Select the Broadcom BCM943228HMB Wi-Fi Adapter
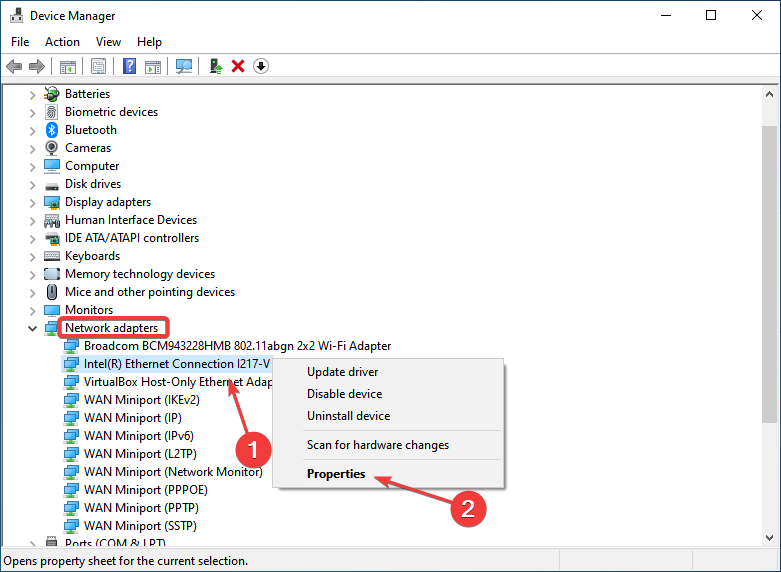781x572 pixels. [x=237, y=346]
